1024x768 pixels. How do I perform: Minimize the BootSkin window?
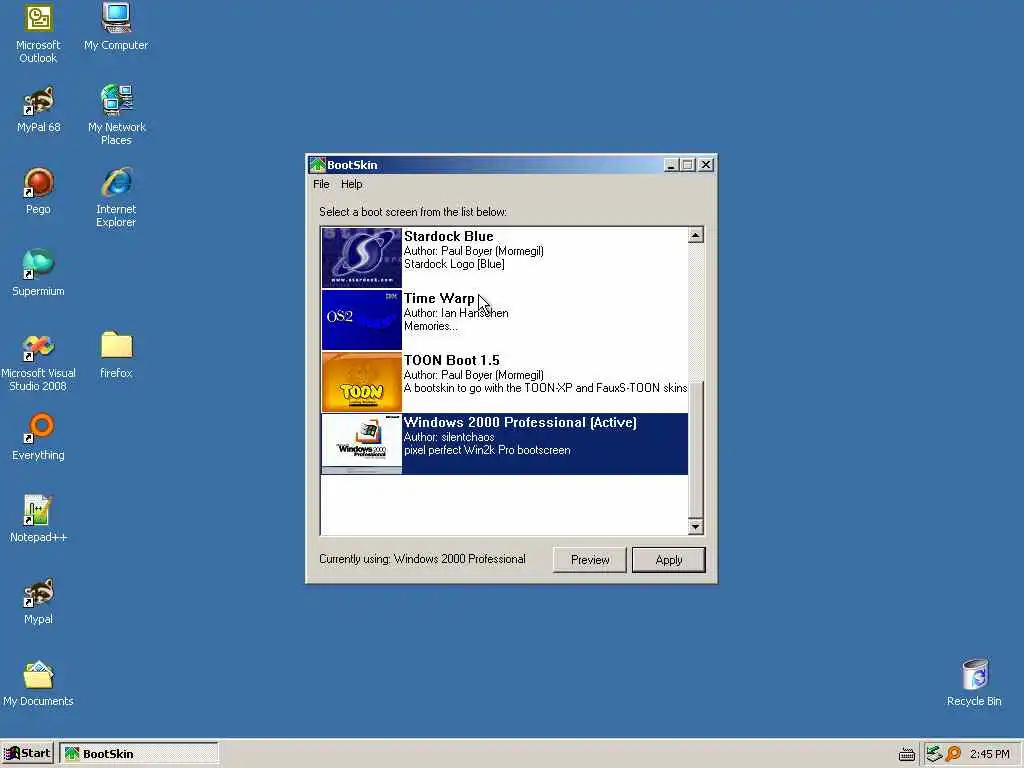point(671,165)
